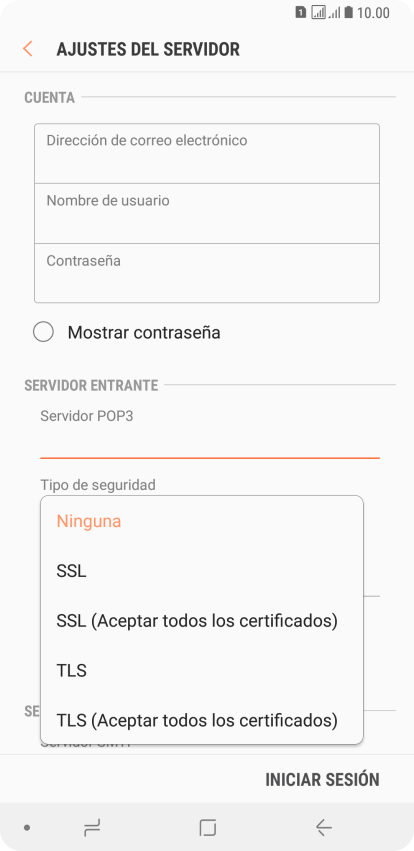Tap the home button in navigation bar
This screenshot has width=414, height=851.
click(207, 828)
